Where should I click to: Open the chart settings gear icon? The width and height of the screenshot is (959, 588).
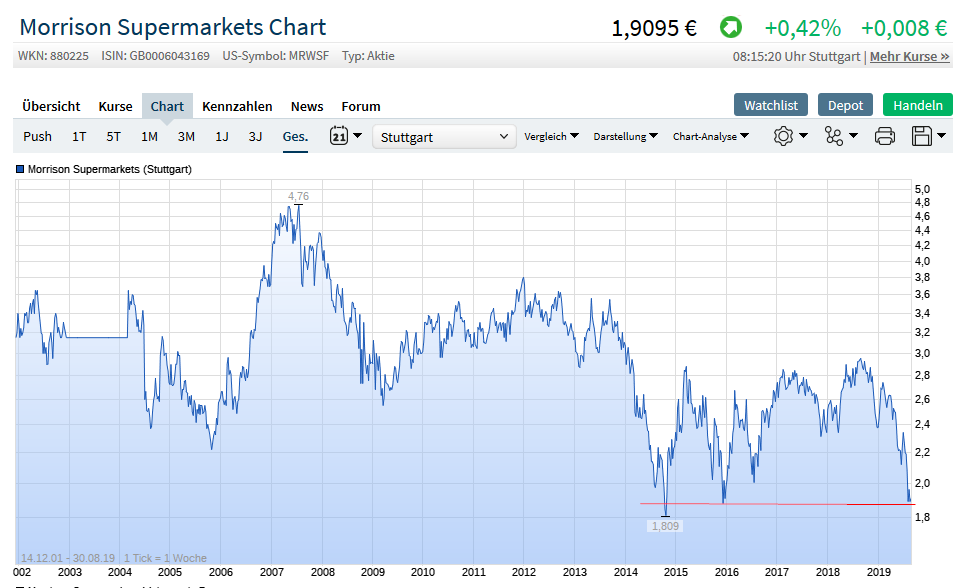(x=783, y=136)
